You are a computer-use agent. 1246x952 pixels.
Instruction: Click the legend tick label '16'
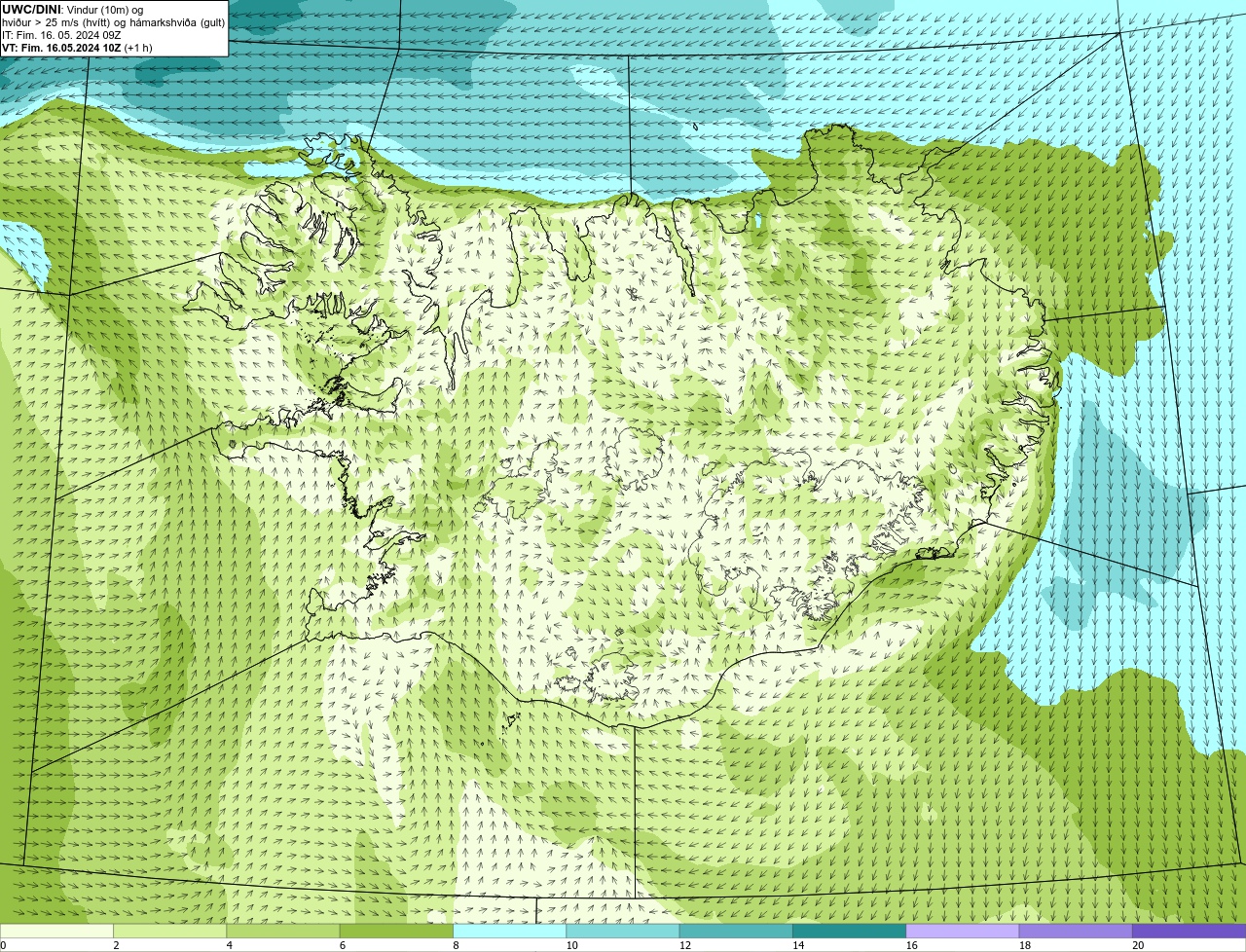(x=912, y=945)
